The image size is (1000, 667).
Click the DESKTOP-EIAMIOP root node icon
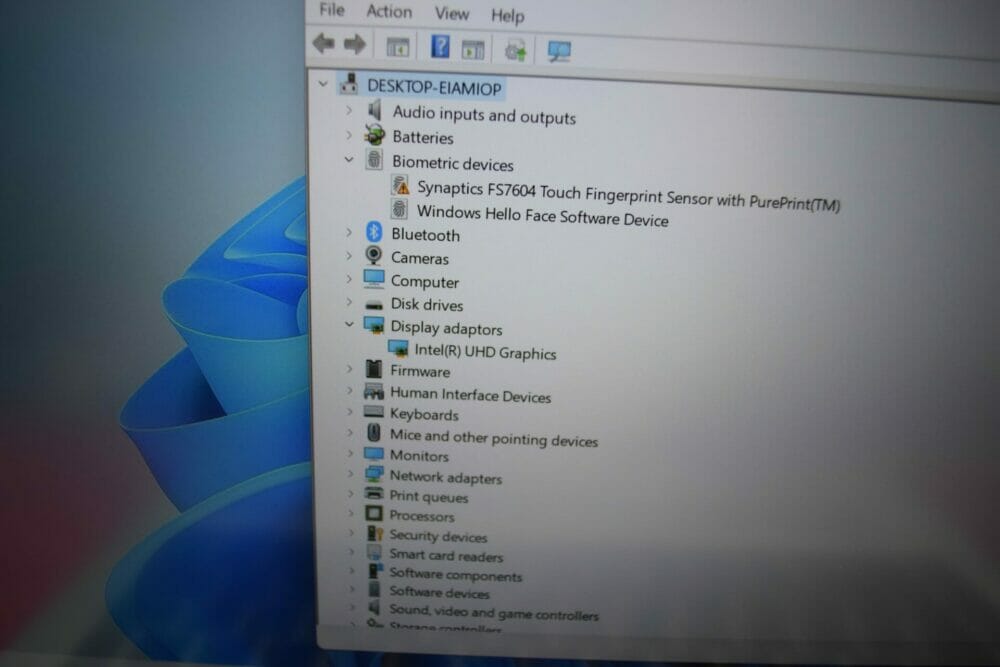click(349, 84)
